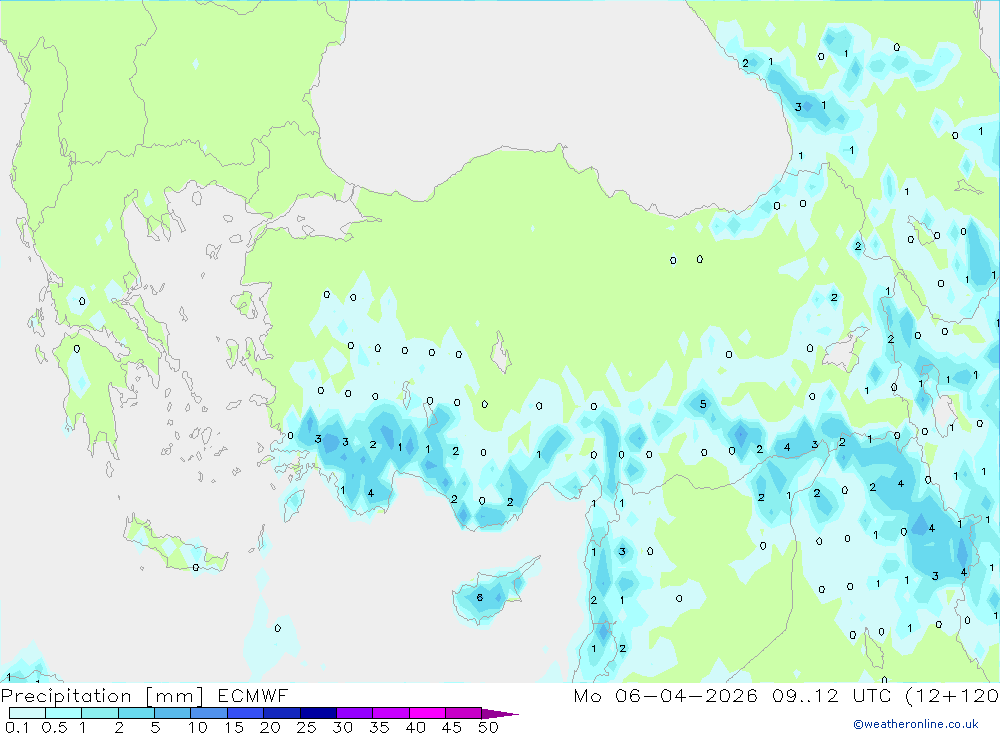The height and width of the screenshot is (733, 1000).
Task: Click the '25' legend scale label
Action: click(306, 727)
